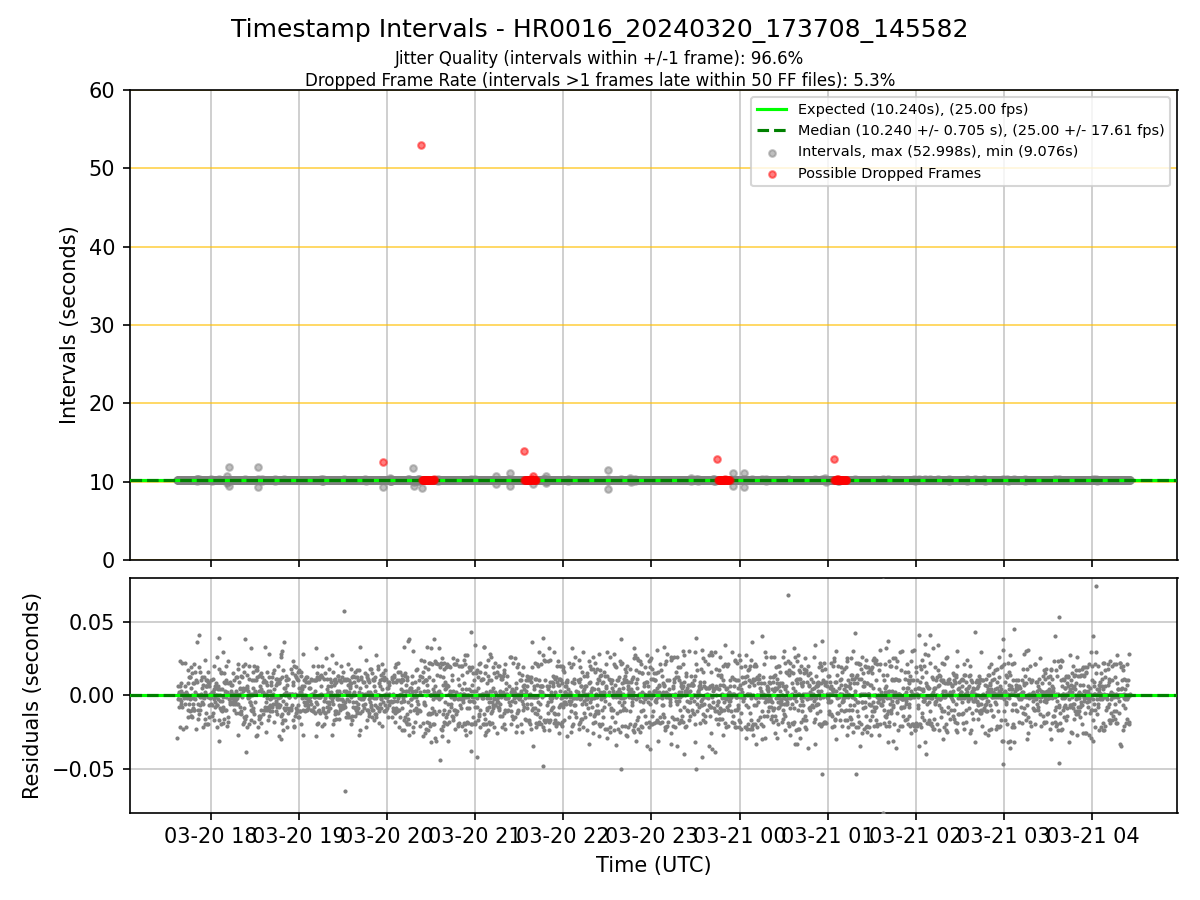Click the plot title 'Timestamp Intervals - HR0016_20240320_173708_145582'
The image size is (1200, 900).
pos(599,29)
